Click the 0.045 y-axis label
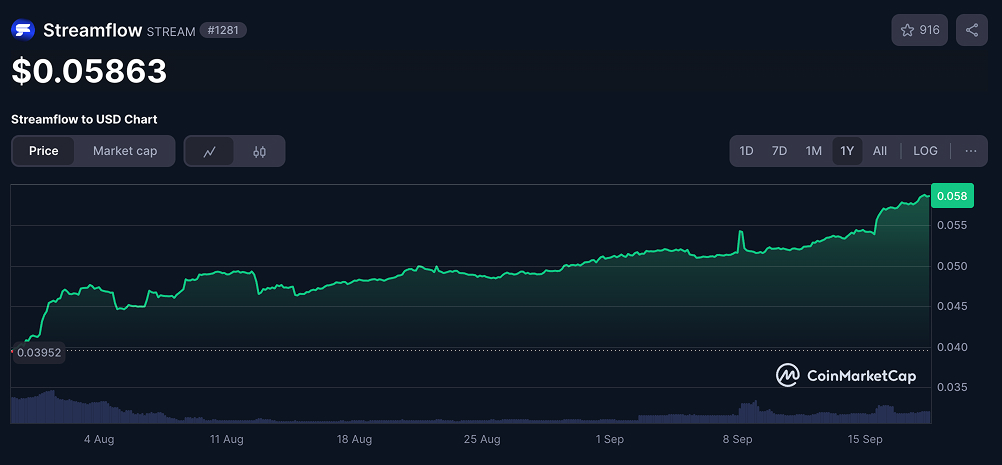1002x465 pixels. (x=952, y=307)
